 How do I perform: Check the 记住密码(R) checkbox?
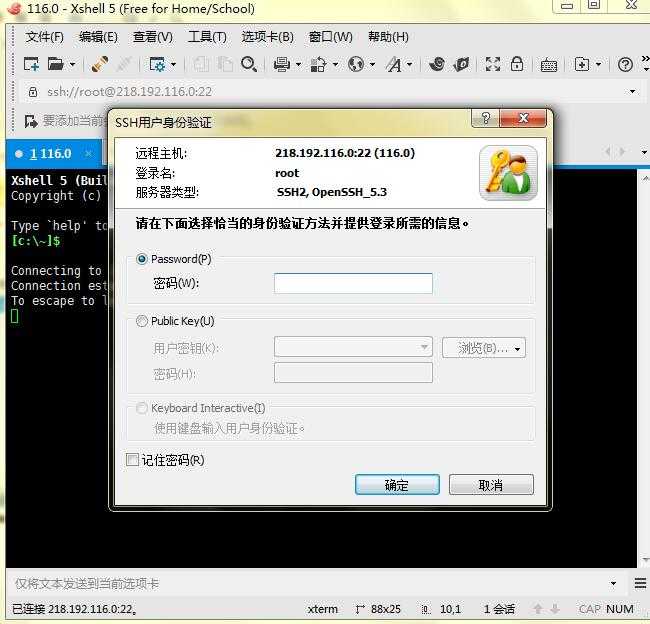(x=132, y=459)
